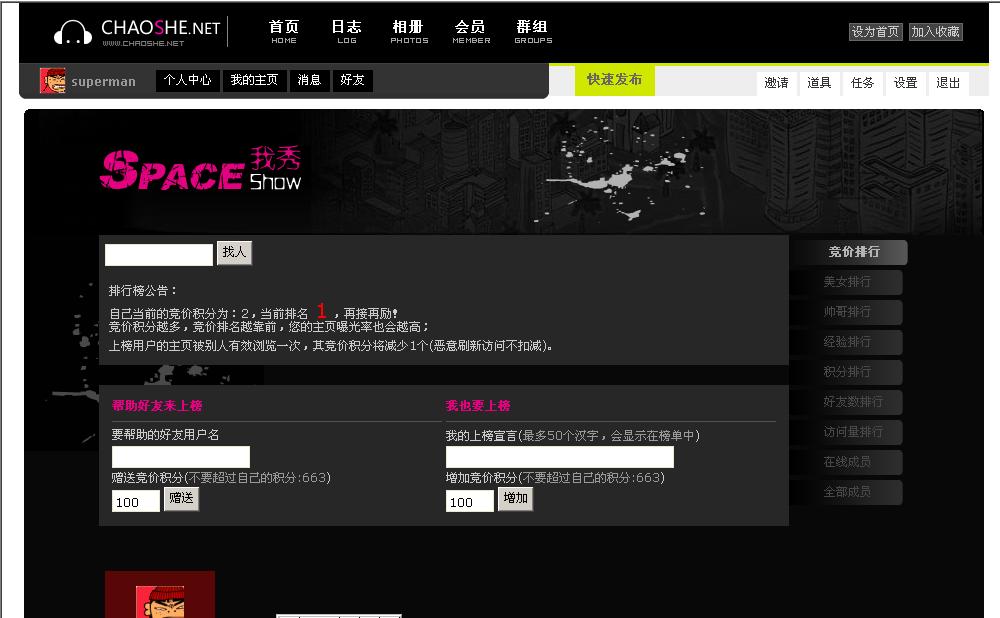Click the 排行榜公告 announcement label
The width and height of the screenshot is (1000, 618).
(x=143, y=291)
